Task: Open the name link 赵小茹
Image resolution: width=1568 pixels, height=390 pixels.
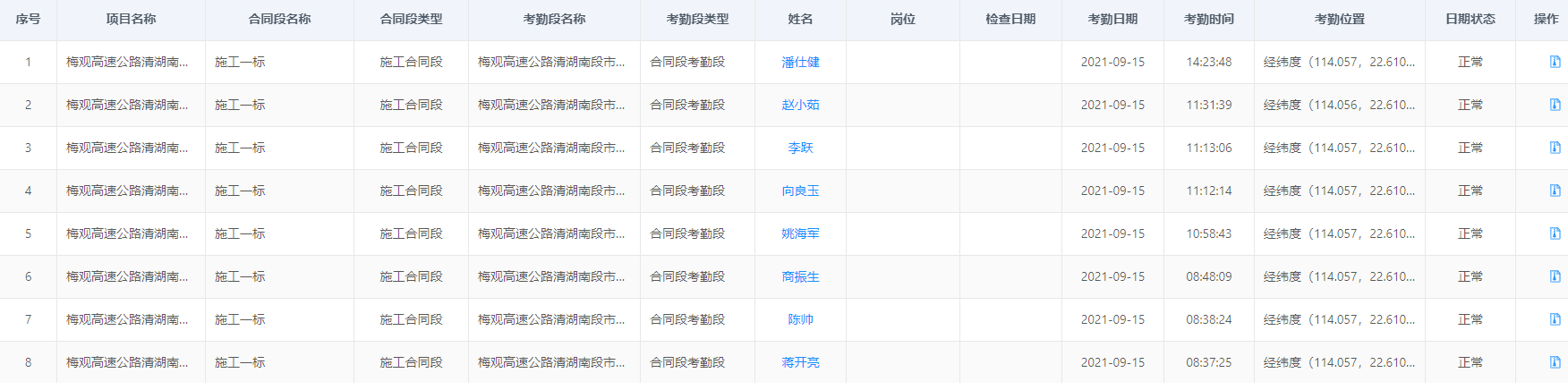Action: click(800, 105)
